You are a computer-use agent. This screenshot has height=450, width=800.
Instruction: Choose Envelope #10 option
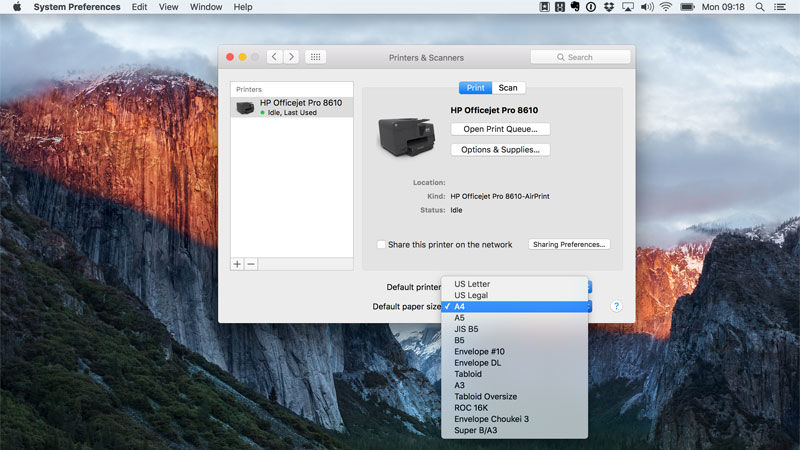pos(514,351)
